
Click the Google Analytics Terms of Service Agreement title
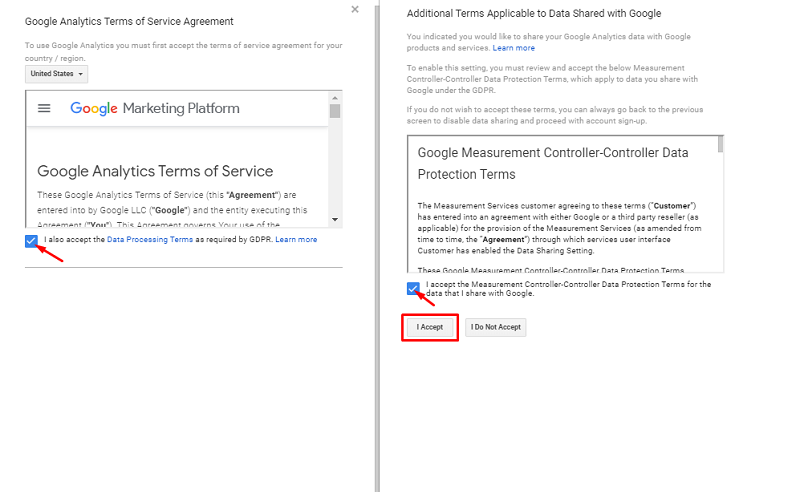pos(129,21)
